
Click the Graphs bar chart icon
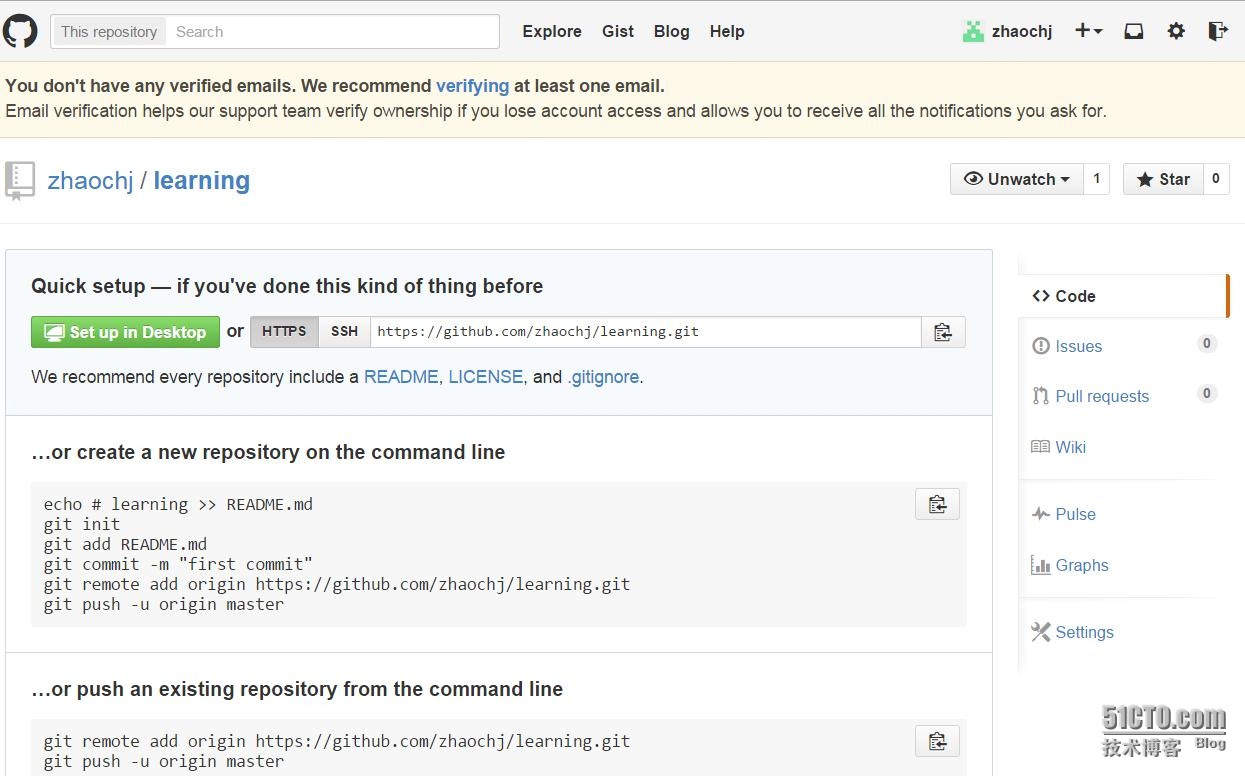coord(1041,565)
